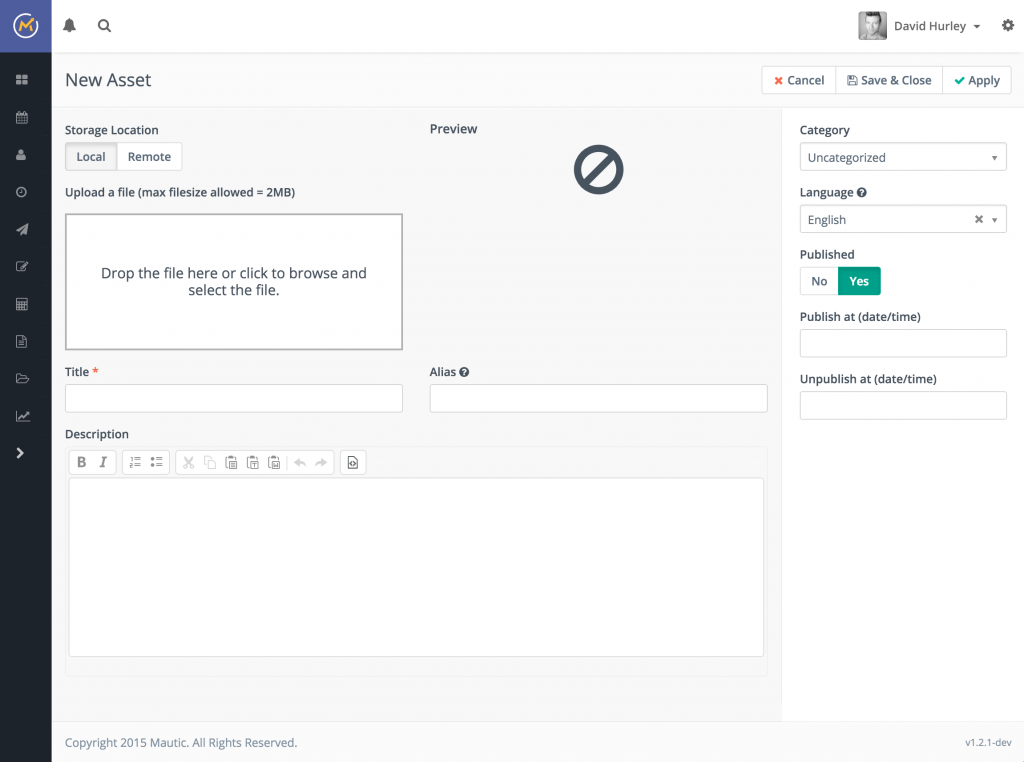Image resolution: width=1024 pixels, height=762 pixels.
Task: Focus the Unpublish at date/time field
Action: point(903,405)
